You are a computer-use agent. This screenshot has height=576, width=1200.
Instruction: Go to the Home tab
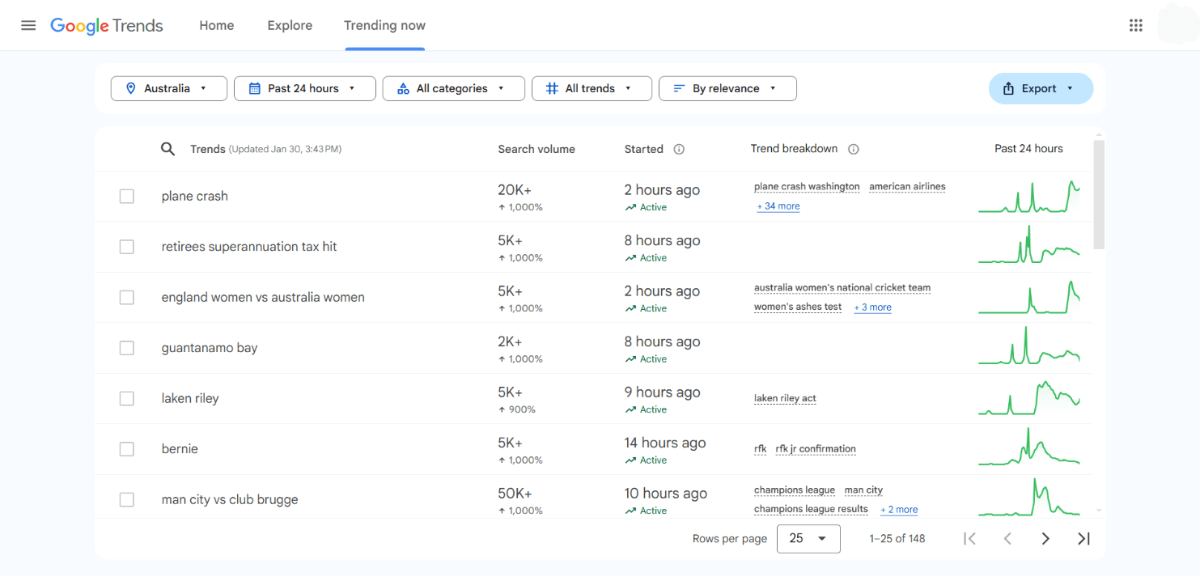[x=216, y=25]
